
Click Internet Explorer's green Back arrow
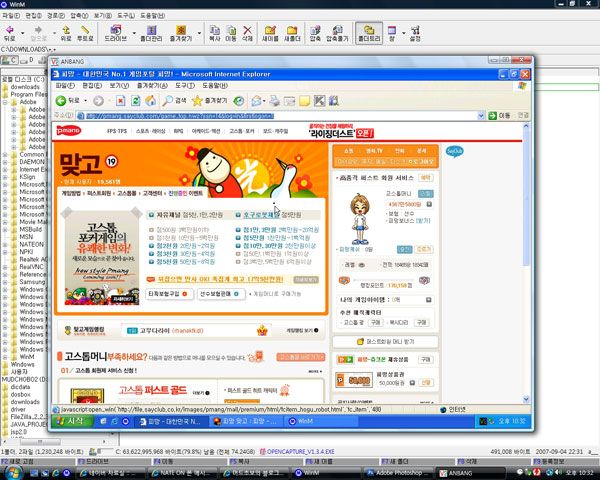click(x=61, y=101)
